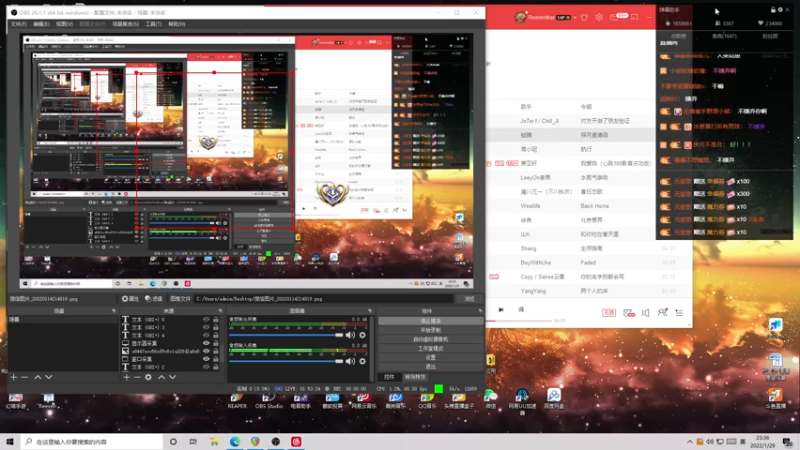Click the Windows taskbar search box
The height and width of the screenshot is (450, 800).
pyautogui.click(x=92, y=442)
